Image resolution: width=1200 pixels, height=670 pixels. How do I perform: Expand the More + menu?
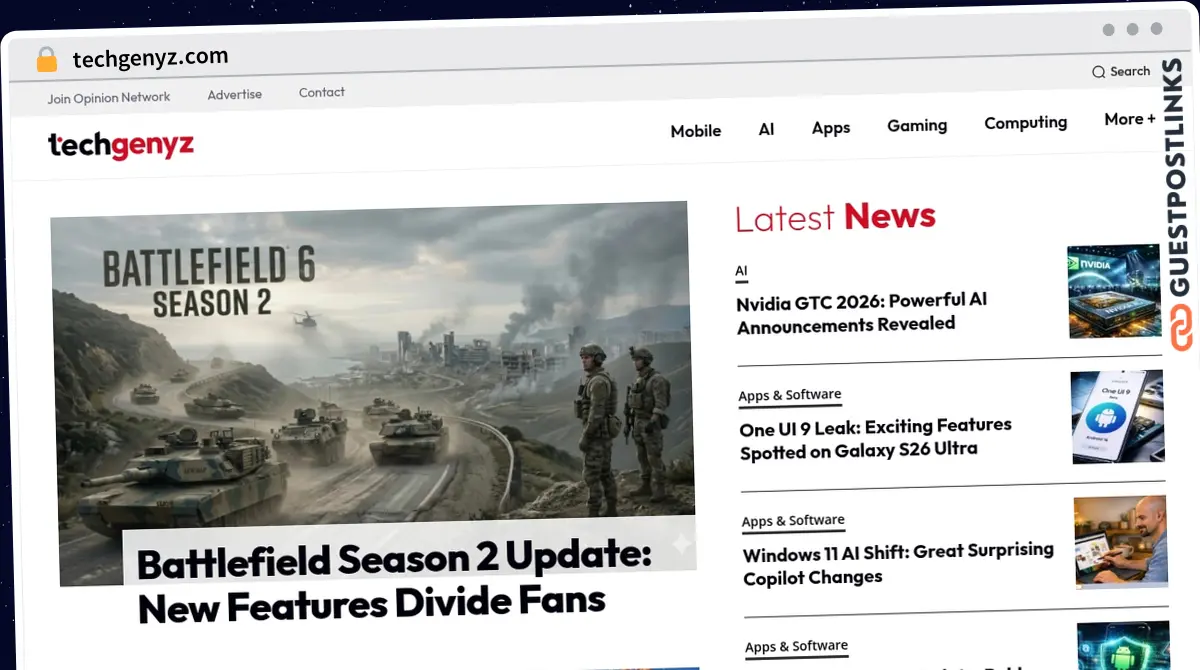point(1129,119)
